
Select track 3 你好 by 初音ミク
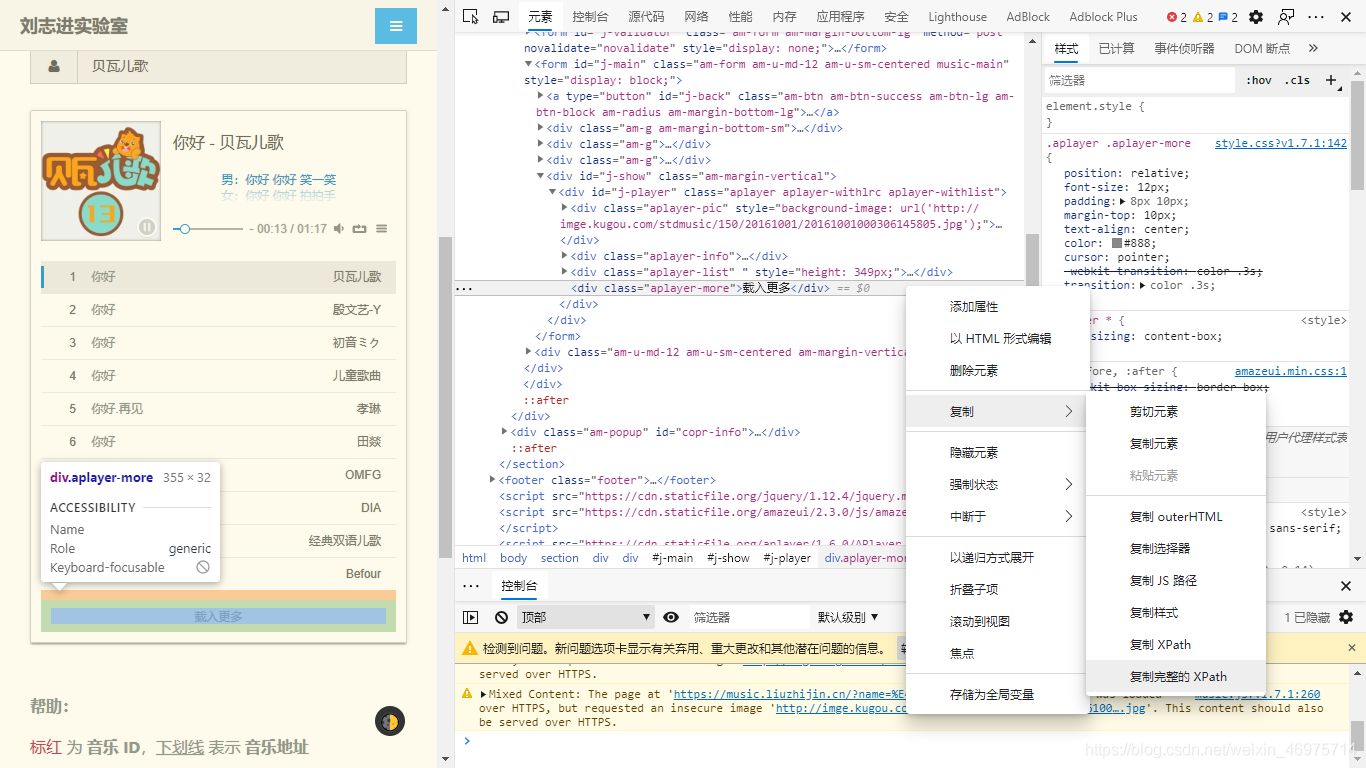coord(219,343)
